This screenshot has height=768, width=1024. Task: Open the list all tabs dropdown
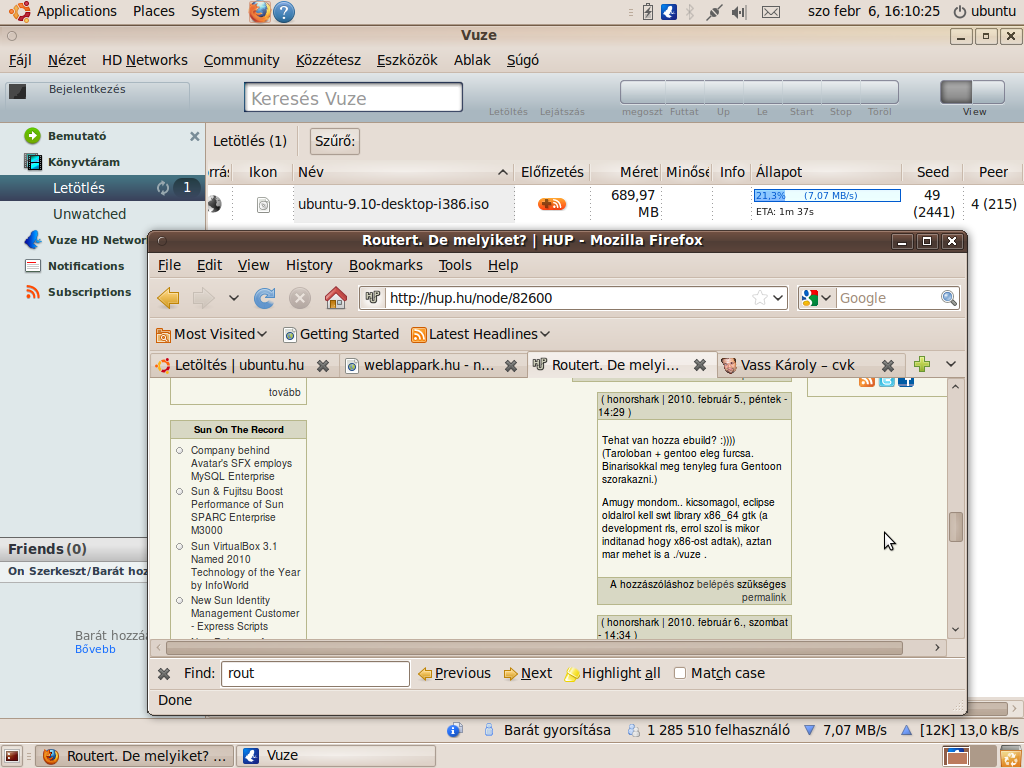(x=951, y=364)
